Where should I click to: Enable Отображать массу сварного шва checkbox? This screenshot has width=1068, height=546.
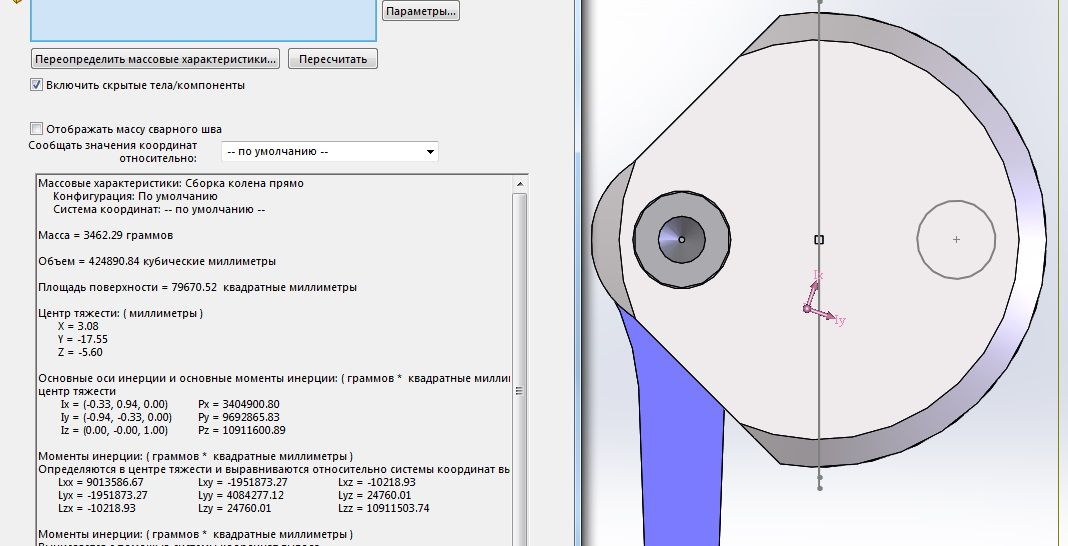[x=37, y=128]
